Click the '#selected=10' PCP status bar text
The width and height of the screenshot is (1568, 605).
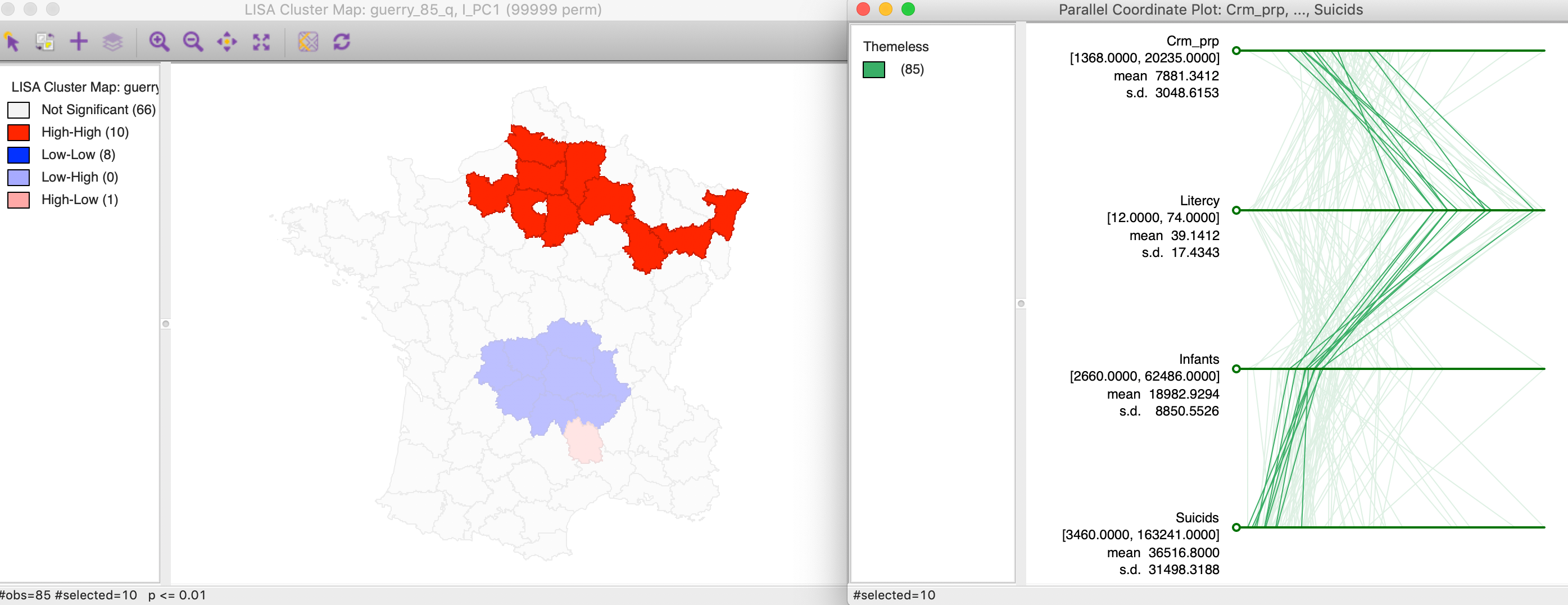(x=894, y=595)
